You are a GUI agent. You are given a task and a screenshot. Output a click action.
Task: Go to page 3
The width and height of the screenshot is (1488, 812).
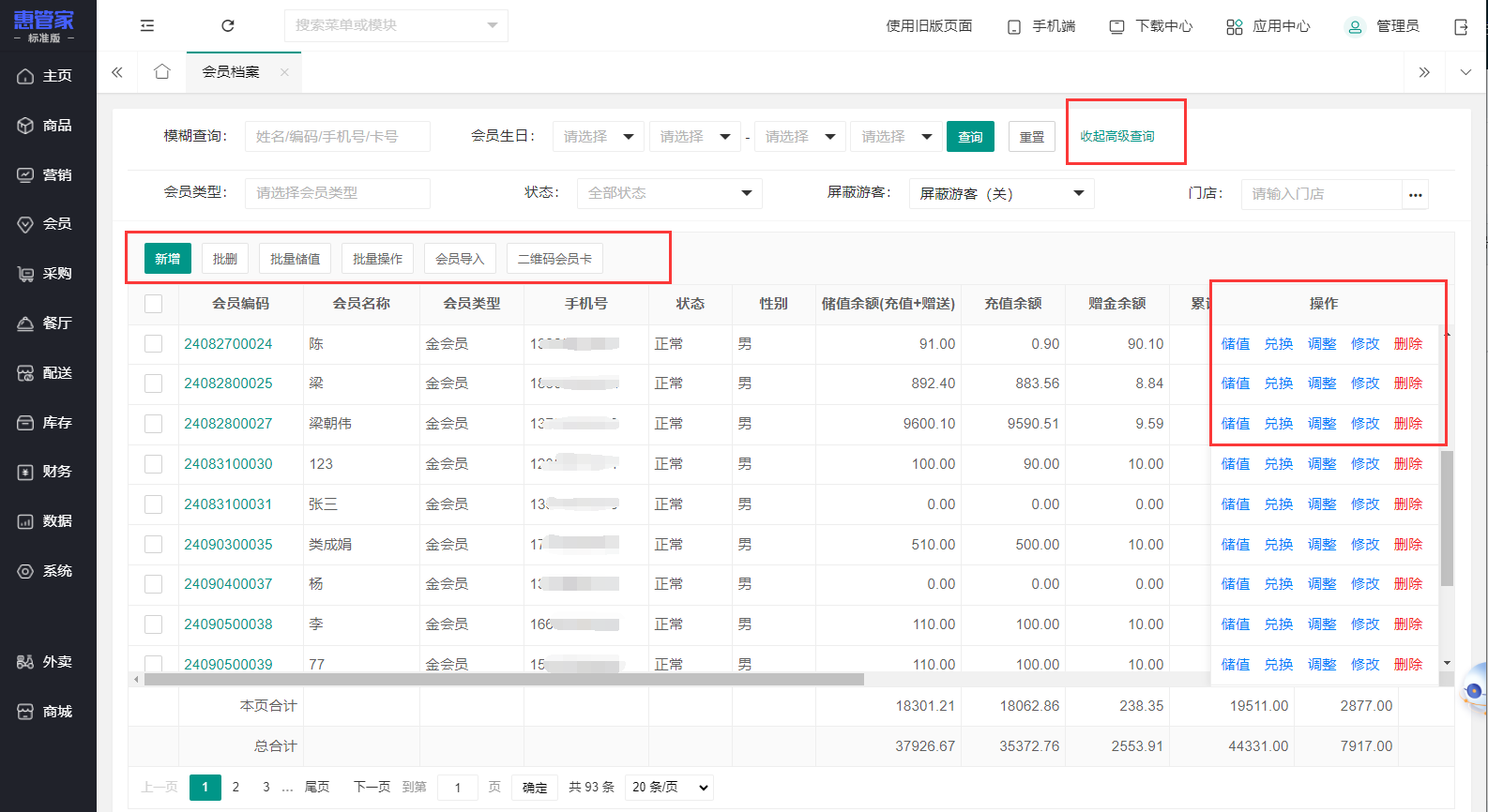click(x=266, y=788)
